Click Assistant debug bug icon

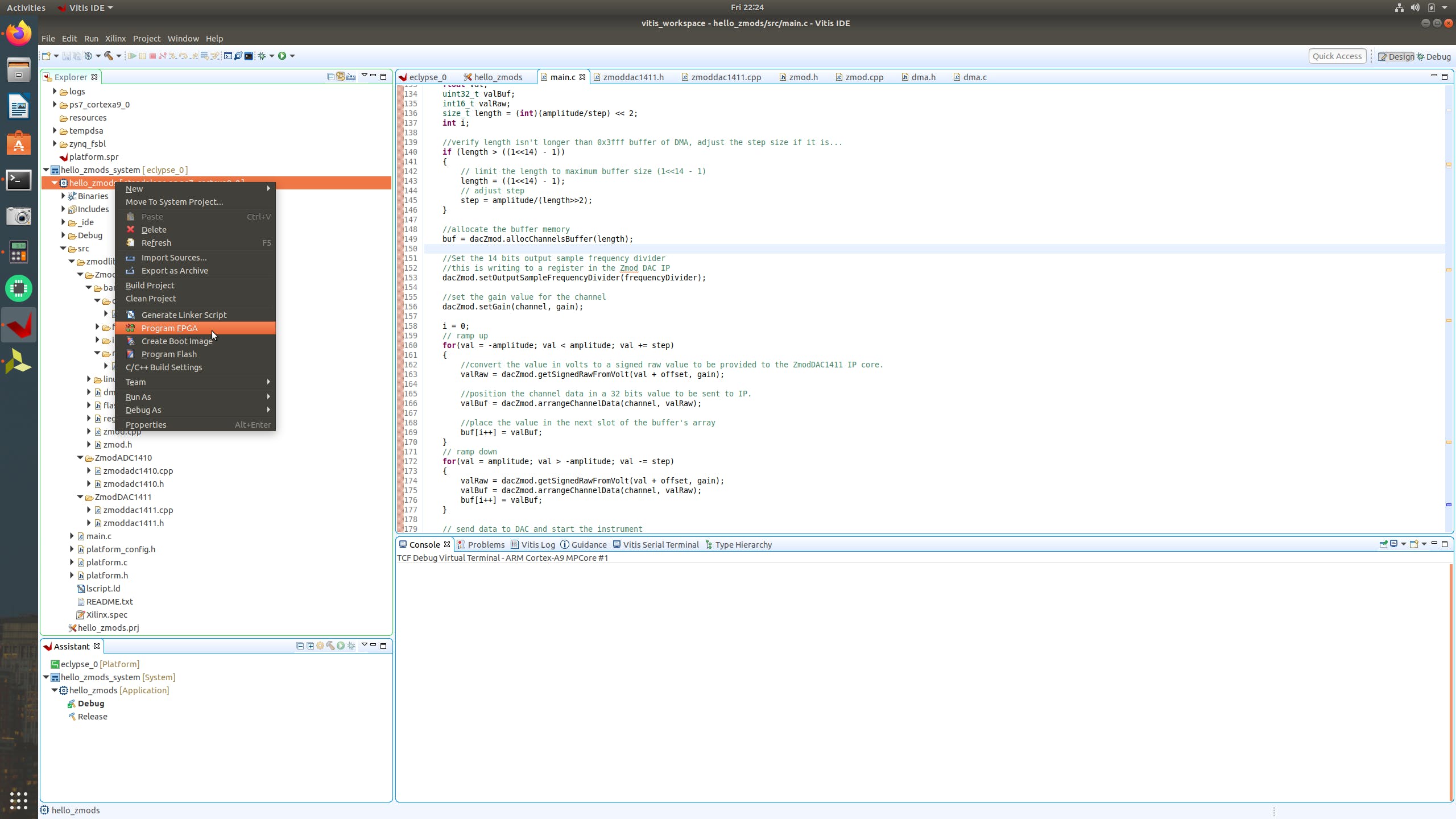click(x=351, y=646)
